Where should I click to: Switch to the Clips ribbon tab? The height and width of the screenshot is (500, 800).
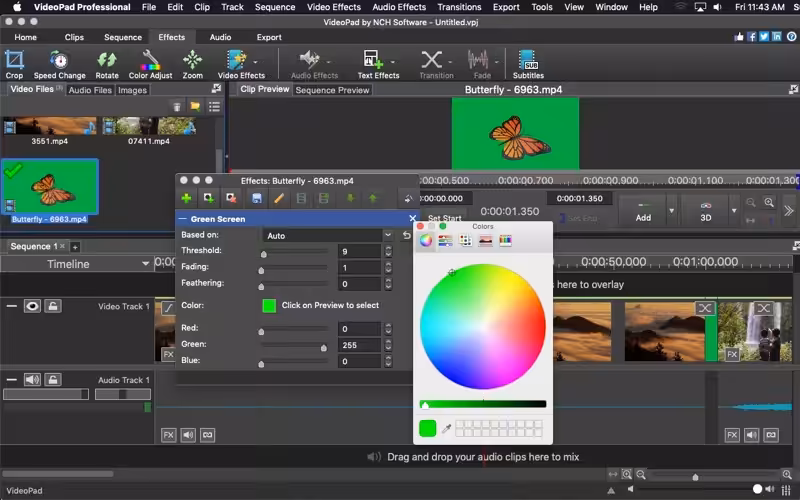(74, 37)
